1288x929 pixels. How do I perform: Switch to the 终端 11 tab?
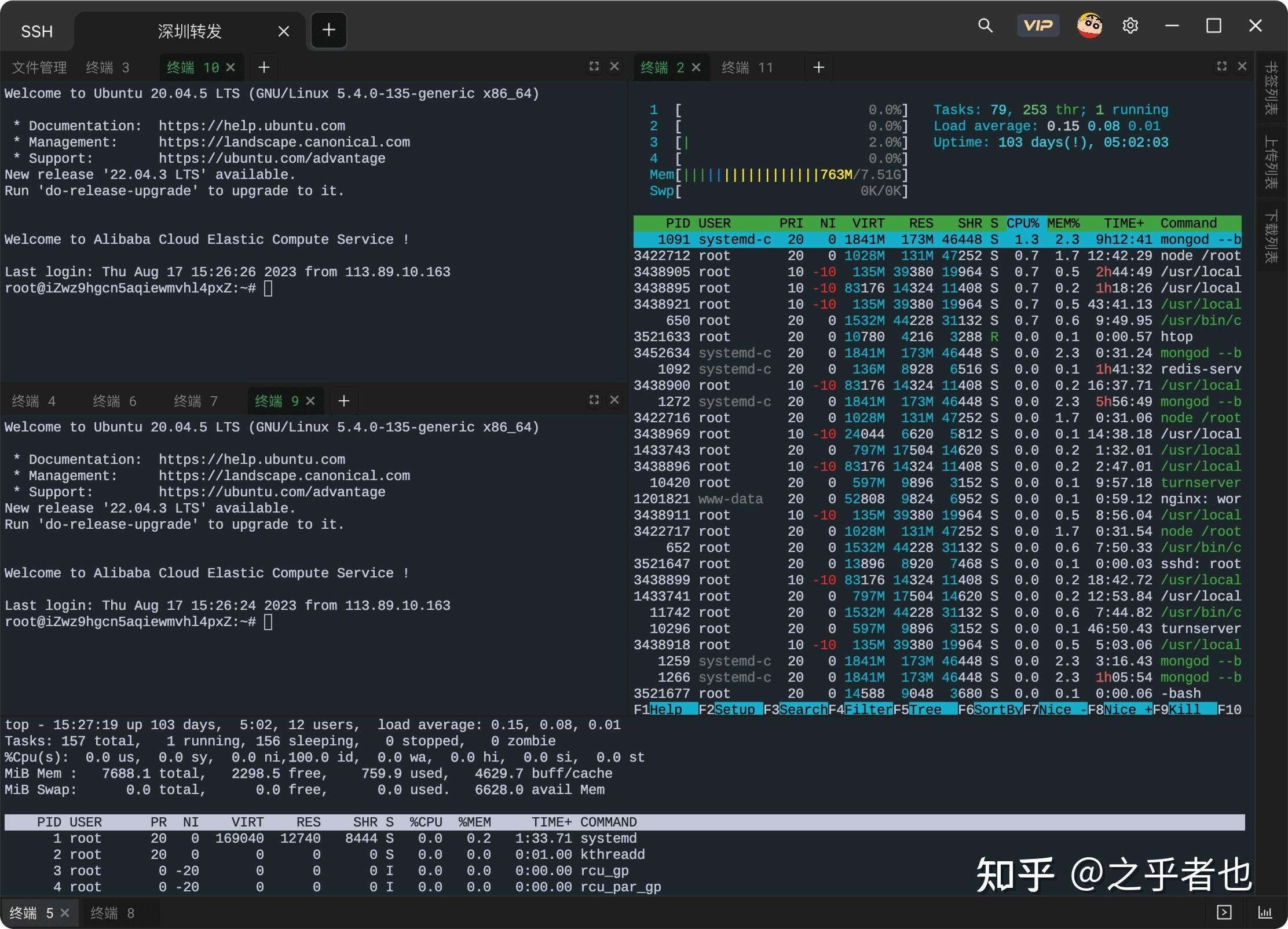747,68
